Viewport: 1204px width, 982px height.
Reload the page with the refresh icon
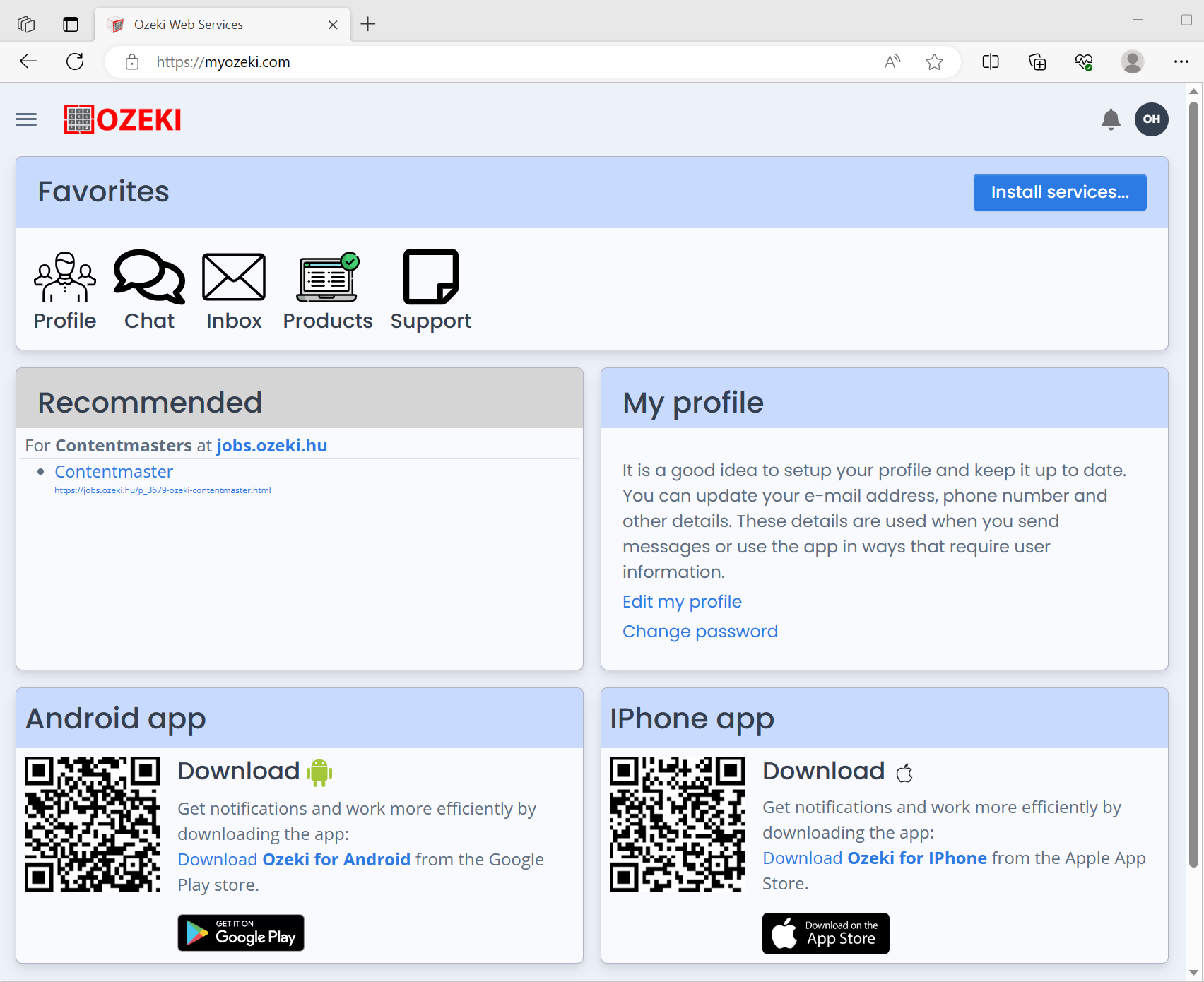point(75,61)
